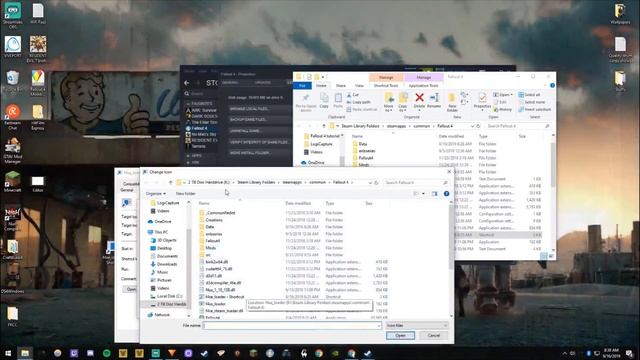Open help in the Change Icon dialog
640x360 pixels.
coord(447,193)
